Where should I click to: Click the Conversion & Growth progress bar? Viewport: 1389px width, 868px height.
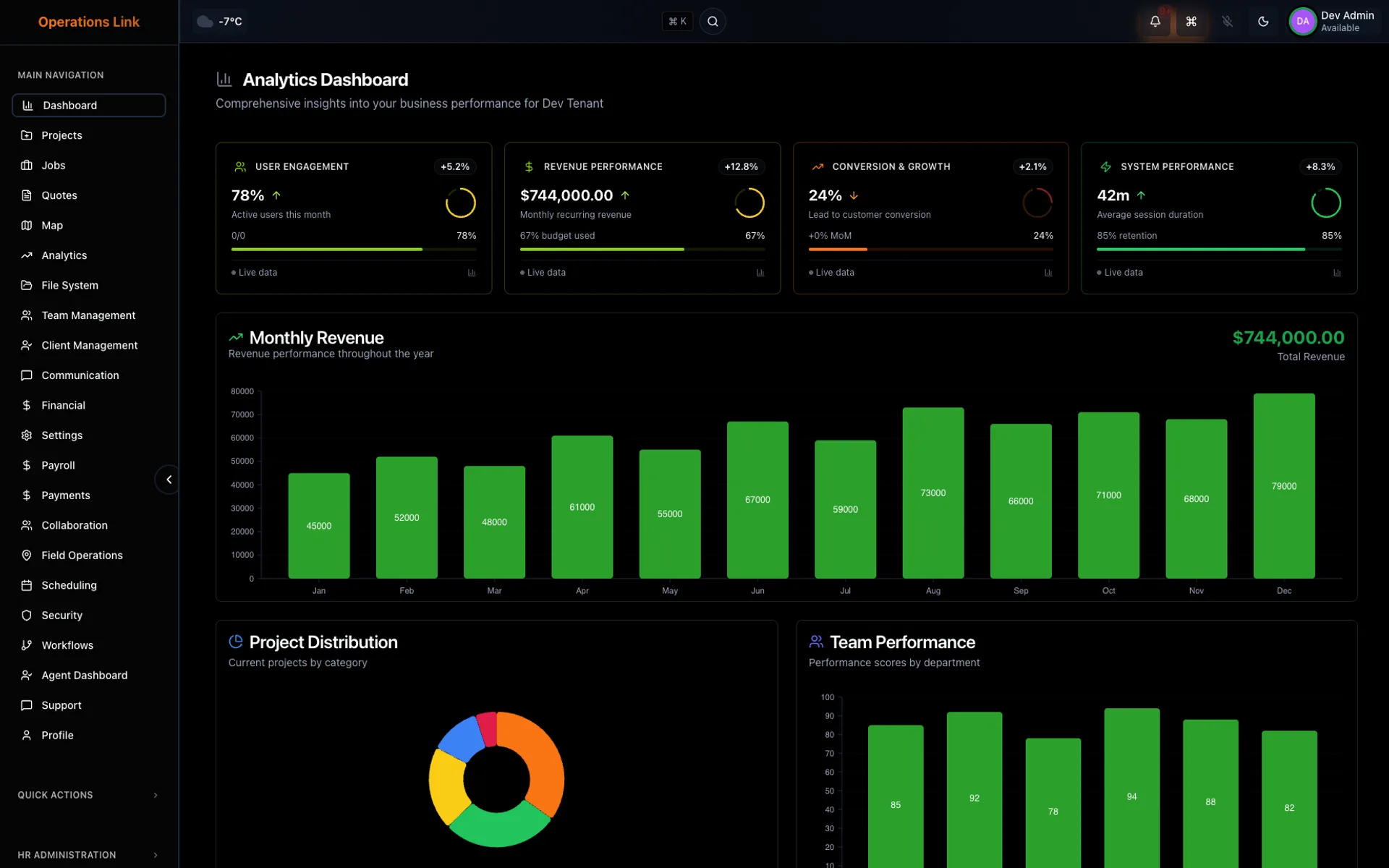930,250
